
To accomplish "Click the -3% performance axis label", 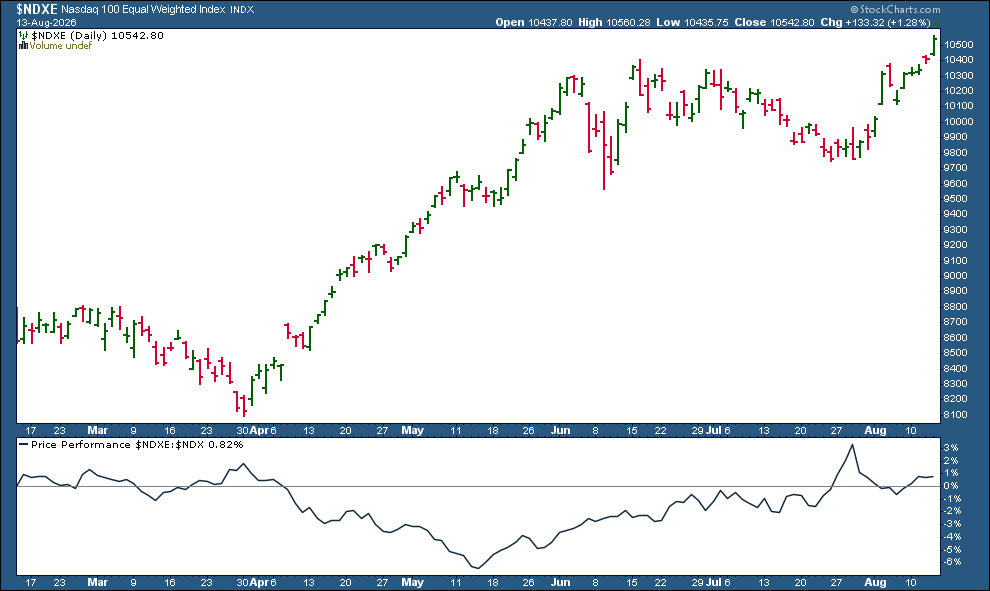I will coord(953,523).
